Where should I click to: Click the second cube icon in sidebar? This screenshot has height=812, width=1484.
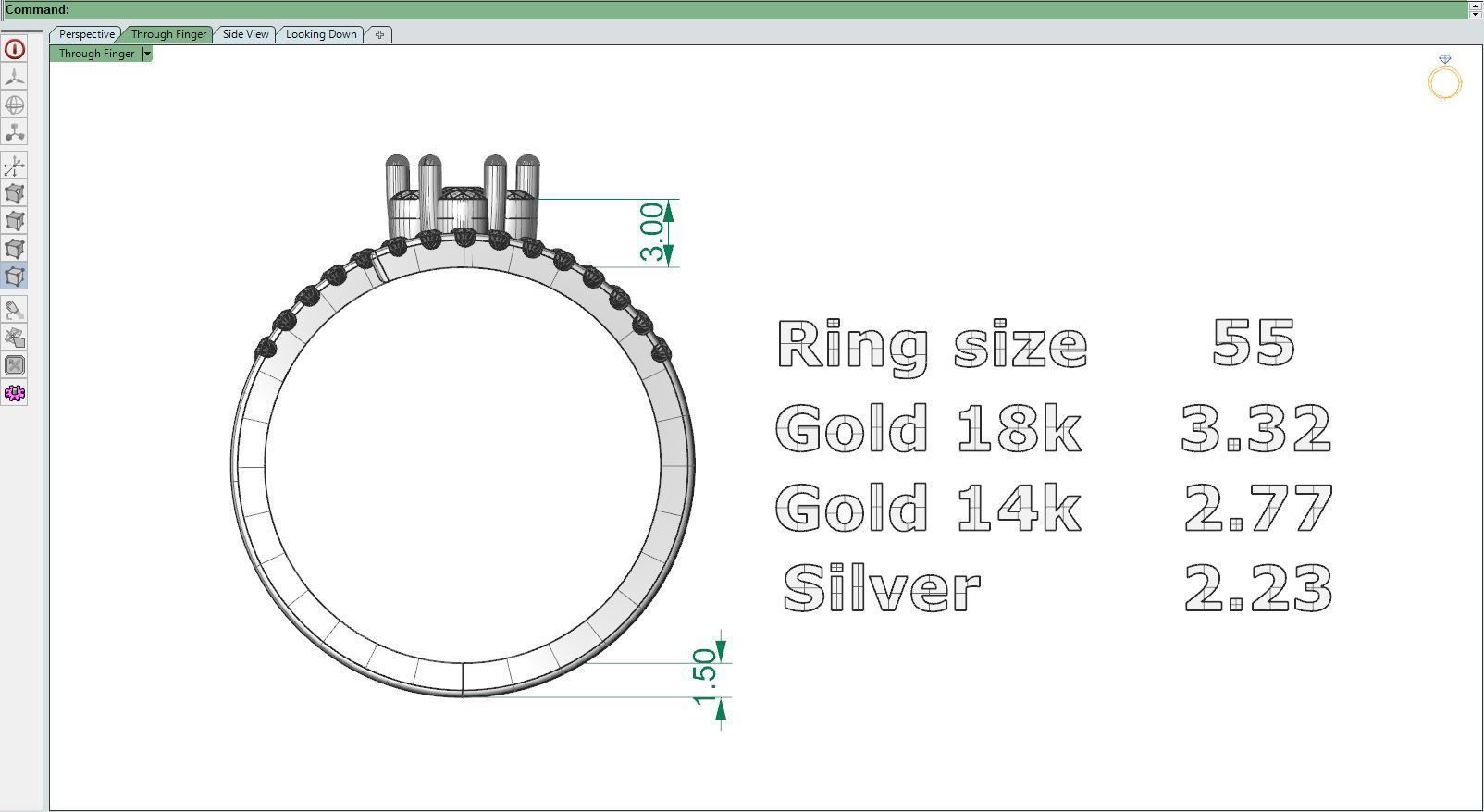(x=15, y=221)
